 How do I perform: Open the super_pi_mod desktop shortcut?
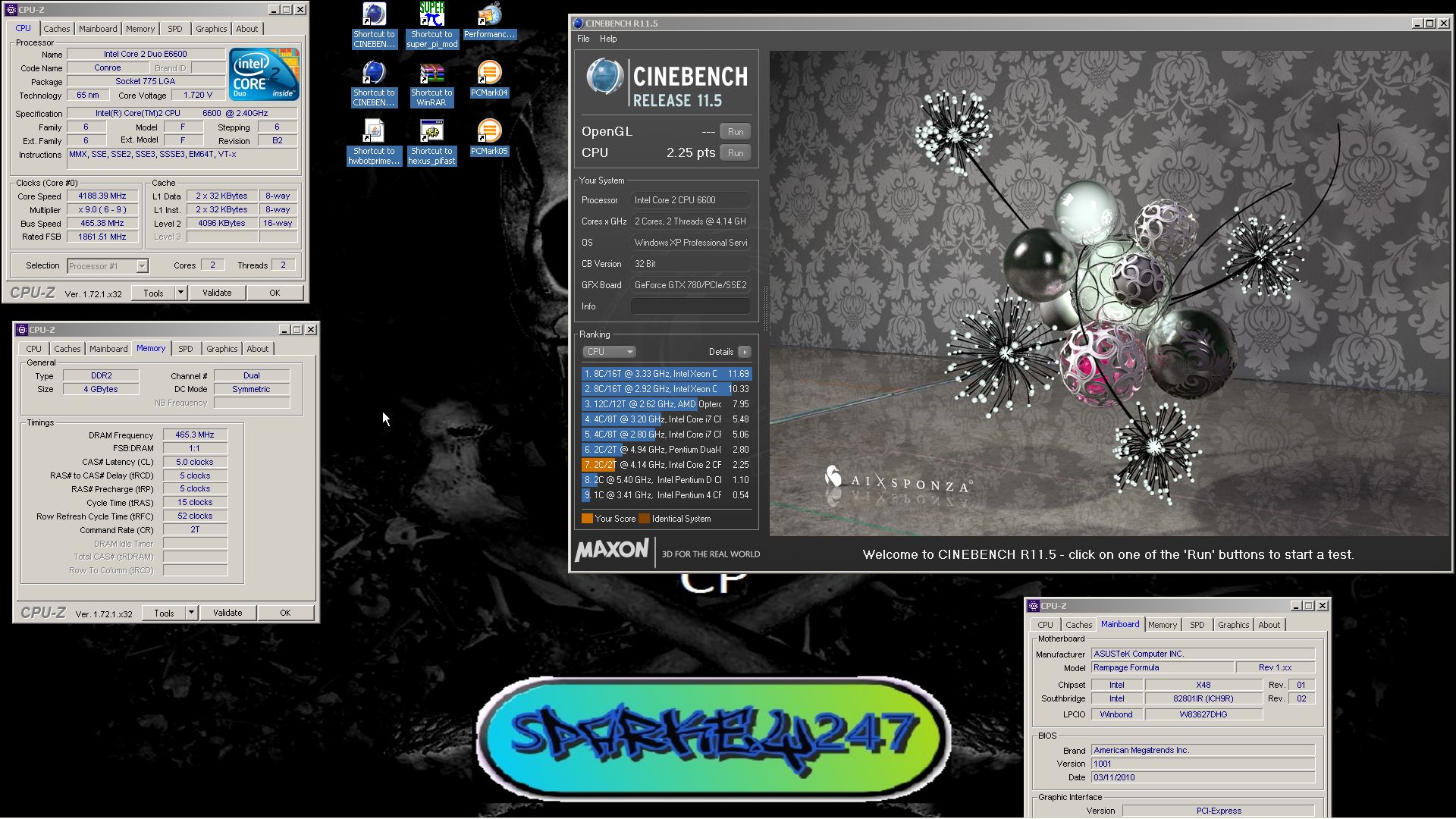point(431,25)
